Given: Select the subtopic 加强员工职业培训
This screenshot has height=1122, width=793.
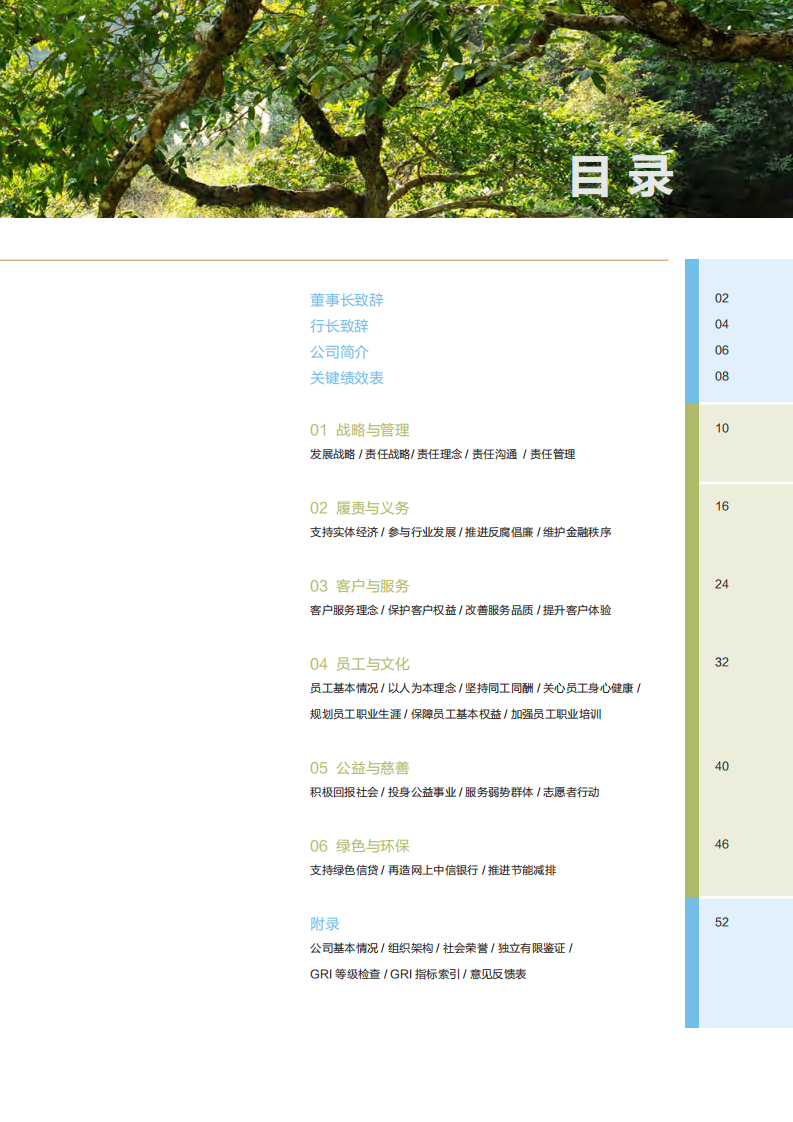Looking at the screenshot, I should tap(556, 714).
